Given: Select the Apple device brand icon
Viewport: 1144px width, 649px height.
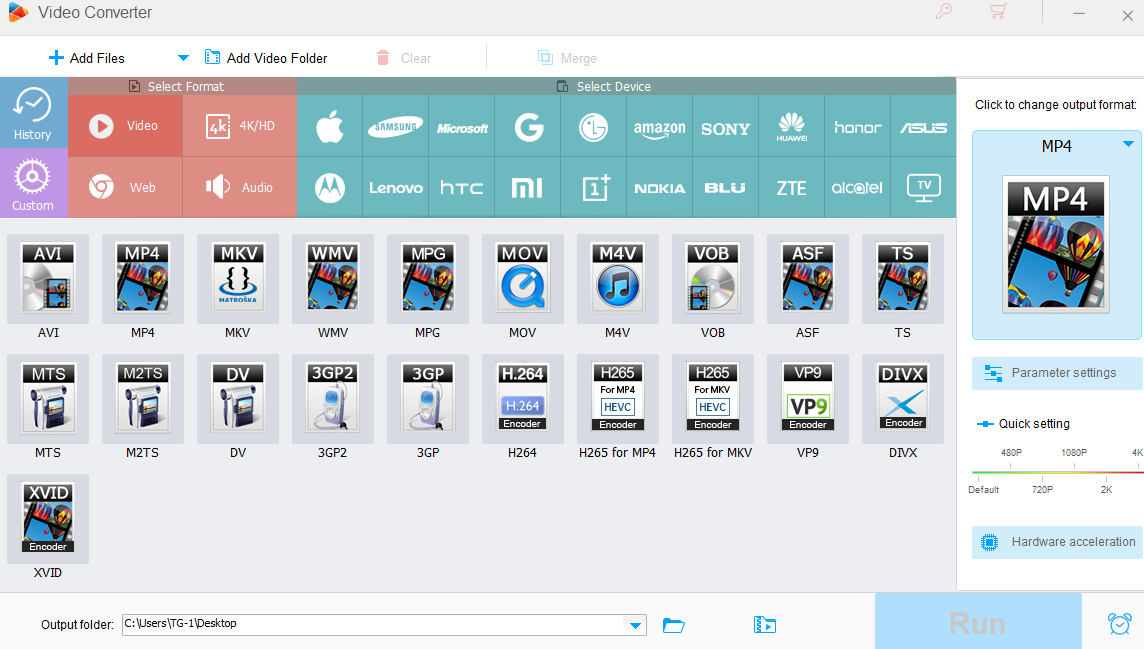Looking at the screenshot, I should click(330, 127).
